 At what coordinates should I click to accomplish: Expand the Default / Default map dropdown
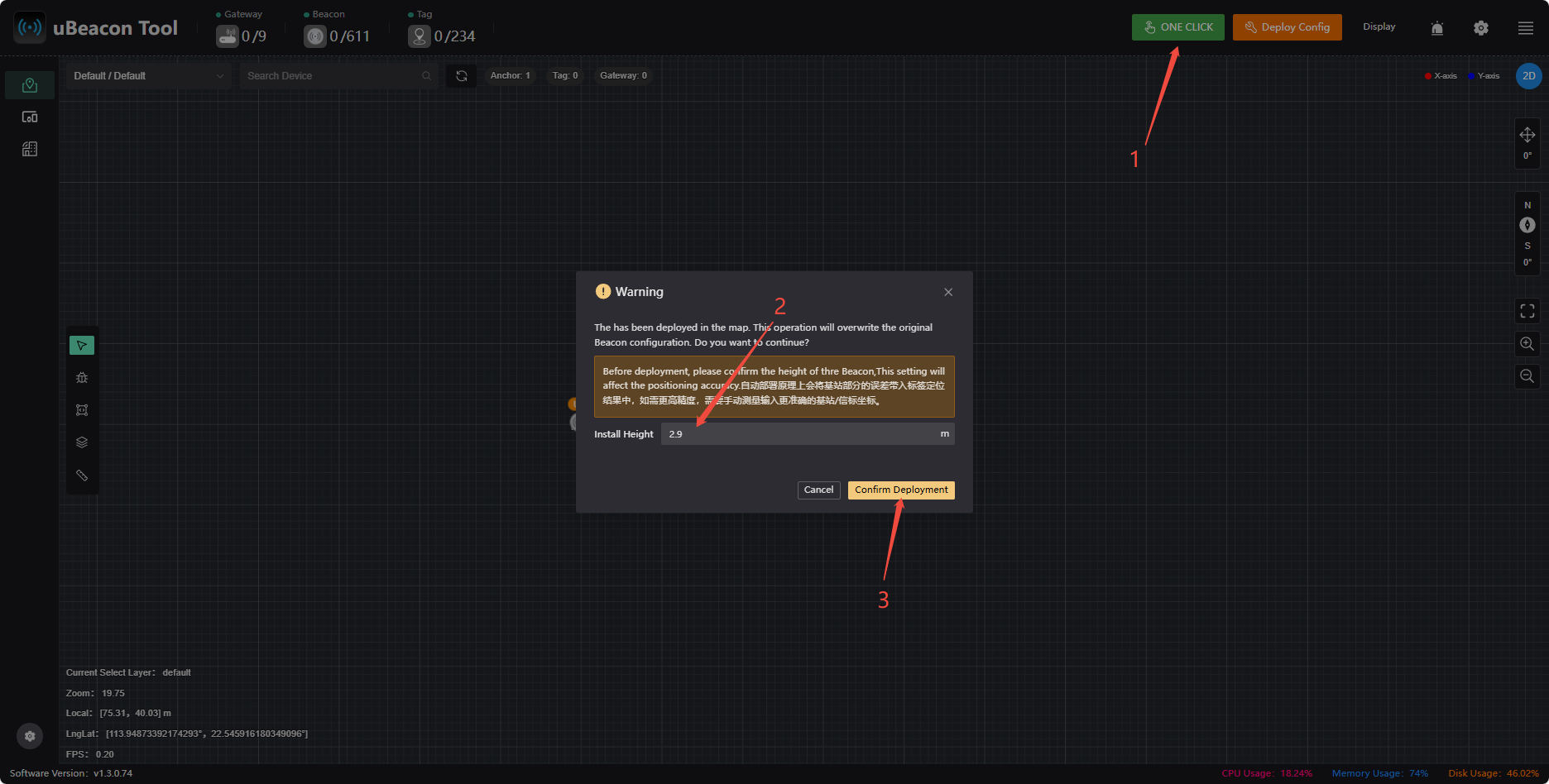tap(149, 76)
